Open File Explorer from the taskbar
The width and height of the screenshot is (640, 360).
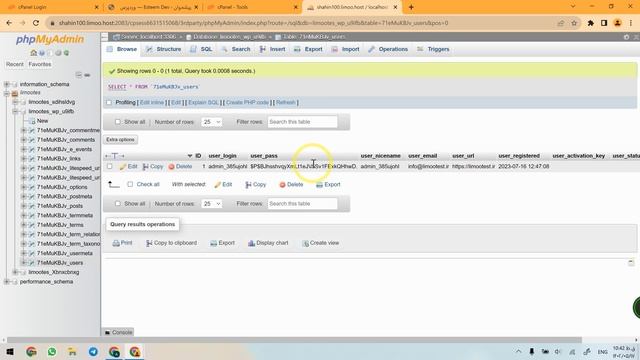[72, 351]
